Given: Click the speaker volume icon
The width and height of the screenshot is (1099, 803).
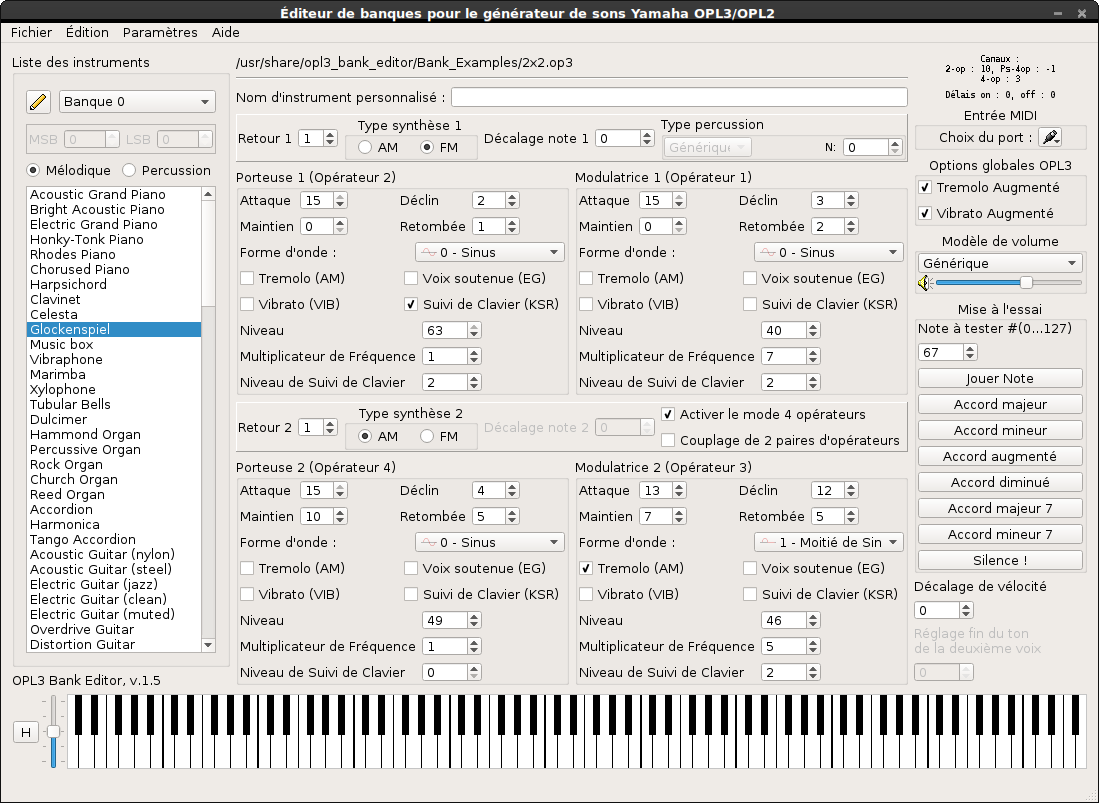Looking at the screenshot, I should 924,283.
